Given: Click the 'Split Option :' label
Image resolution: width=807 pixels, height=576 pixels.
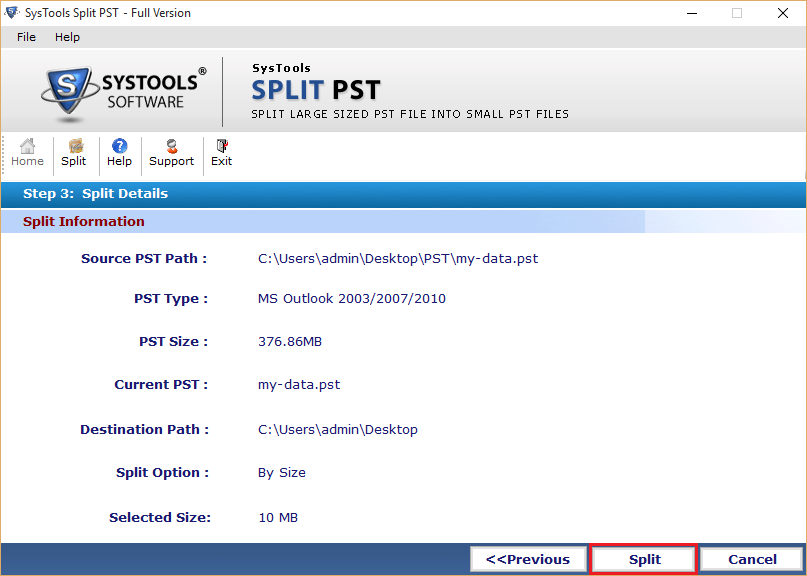Looking at the screenshot, I should pyautogui.click(x=163, y=473).
